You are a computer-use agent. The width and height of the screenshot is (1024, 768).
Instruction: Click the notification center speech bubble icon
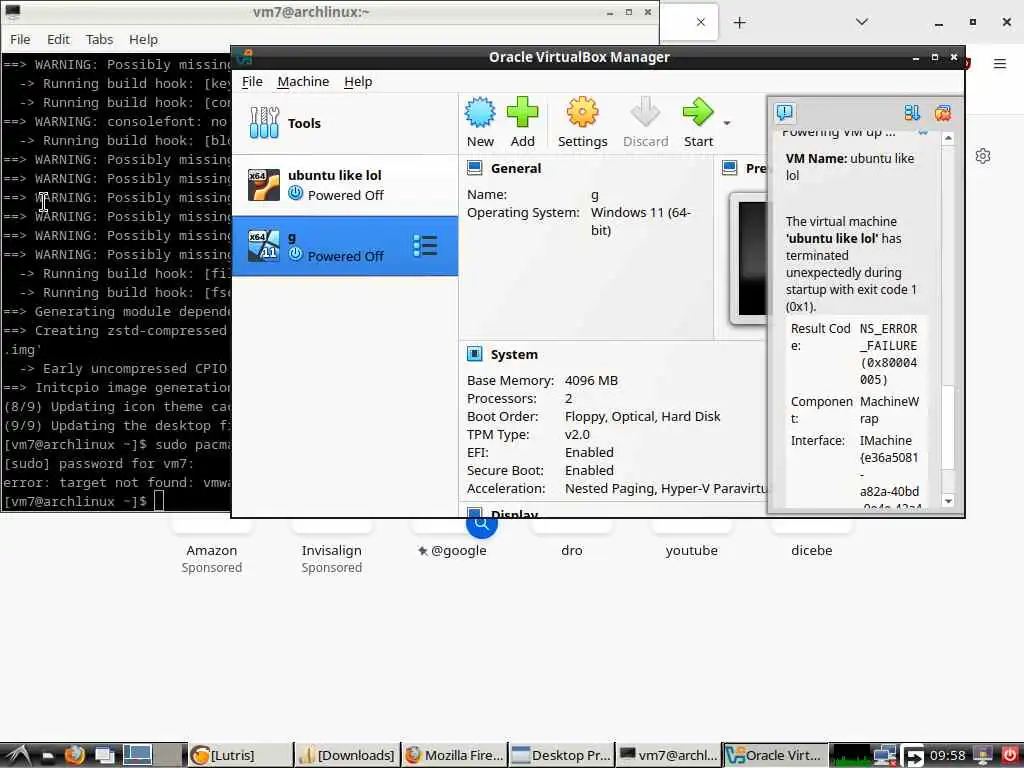[x=785, y=113]
